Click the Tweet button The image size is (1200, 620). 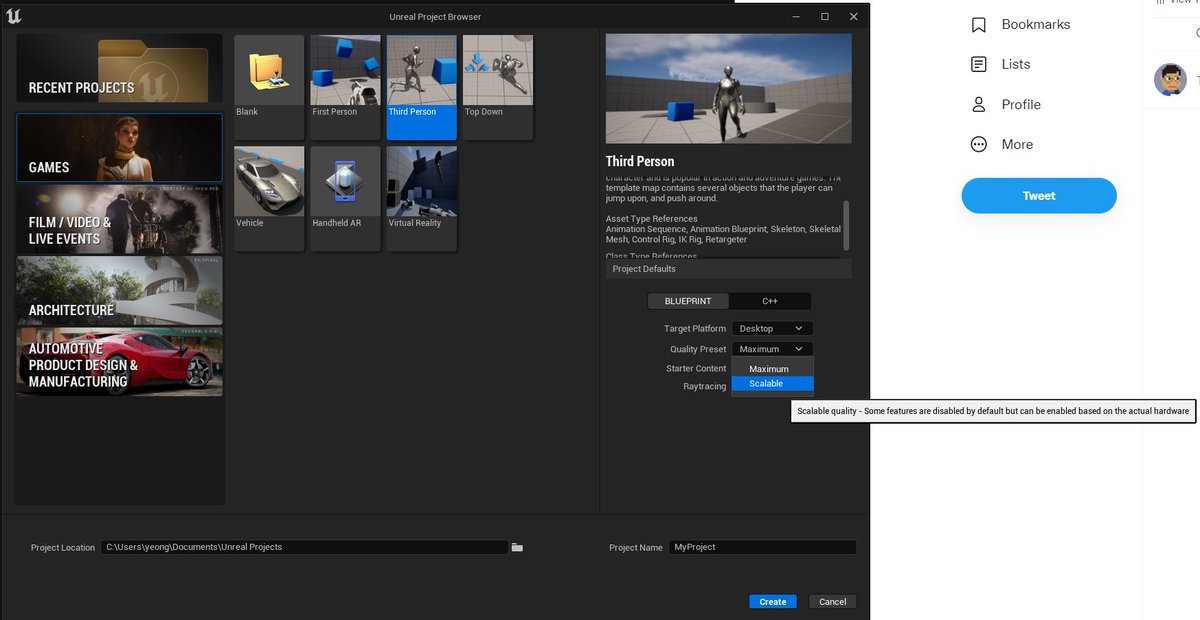tap(1039, 196)
